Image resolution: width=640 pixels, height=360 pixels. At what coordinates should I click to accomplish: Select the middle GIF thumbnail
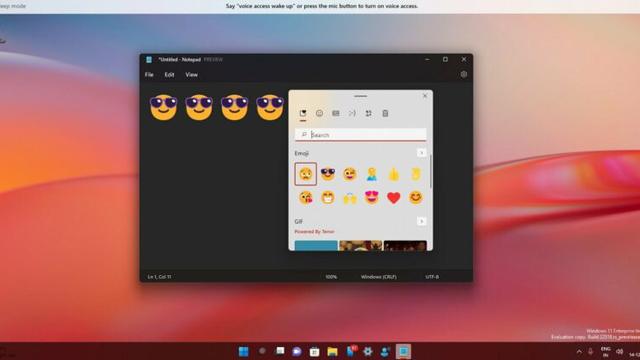click(x=361, y=245)
